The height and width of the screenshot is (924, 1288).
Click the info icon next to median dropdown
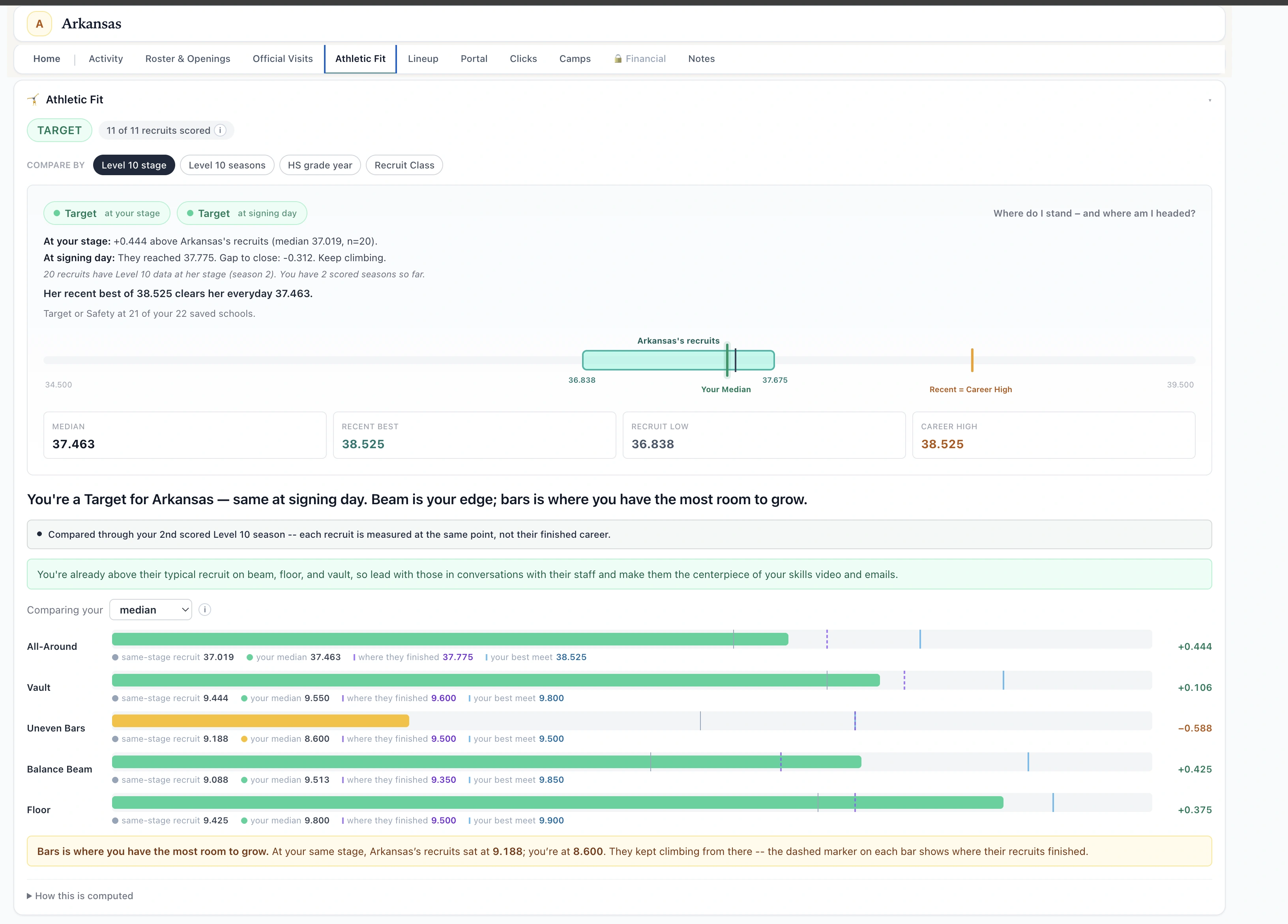205,610
